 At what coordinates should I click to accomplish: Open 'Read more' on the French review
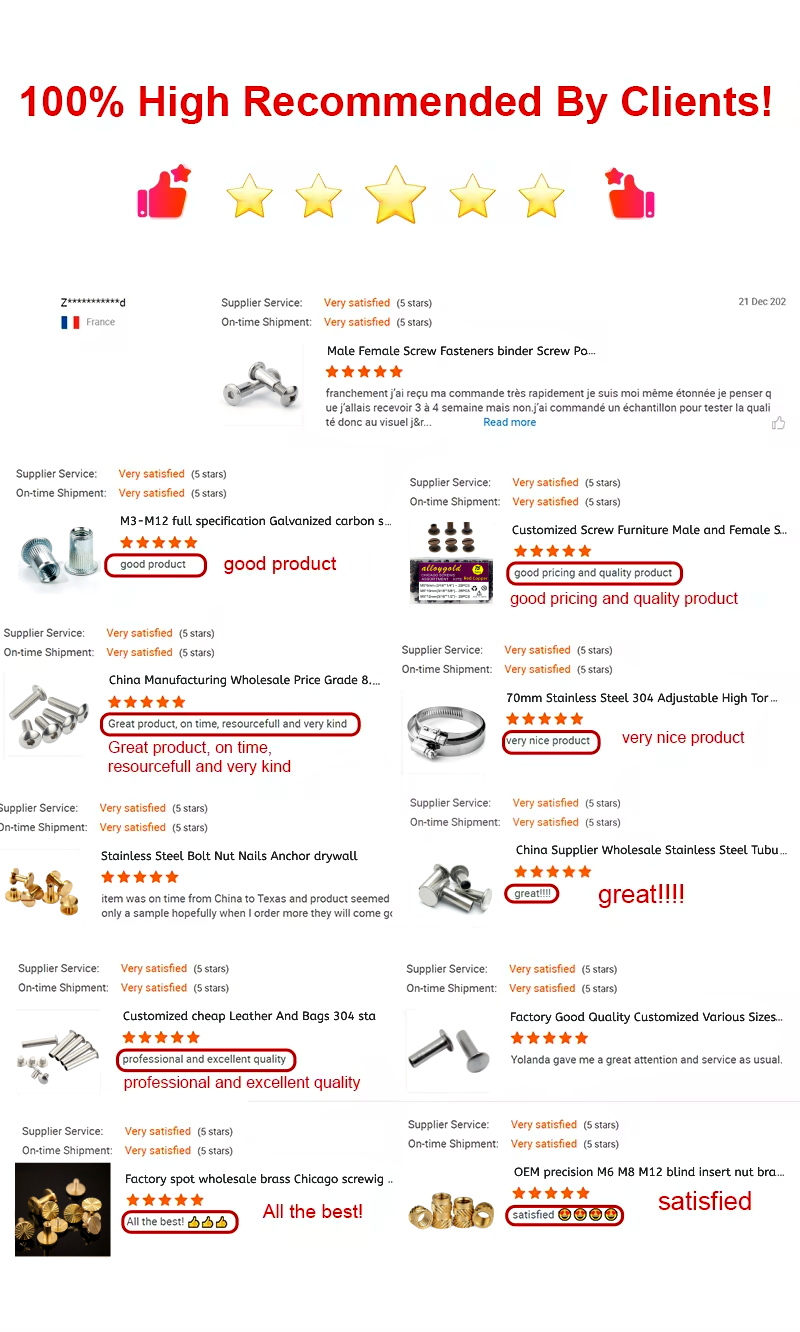[509, 423]
